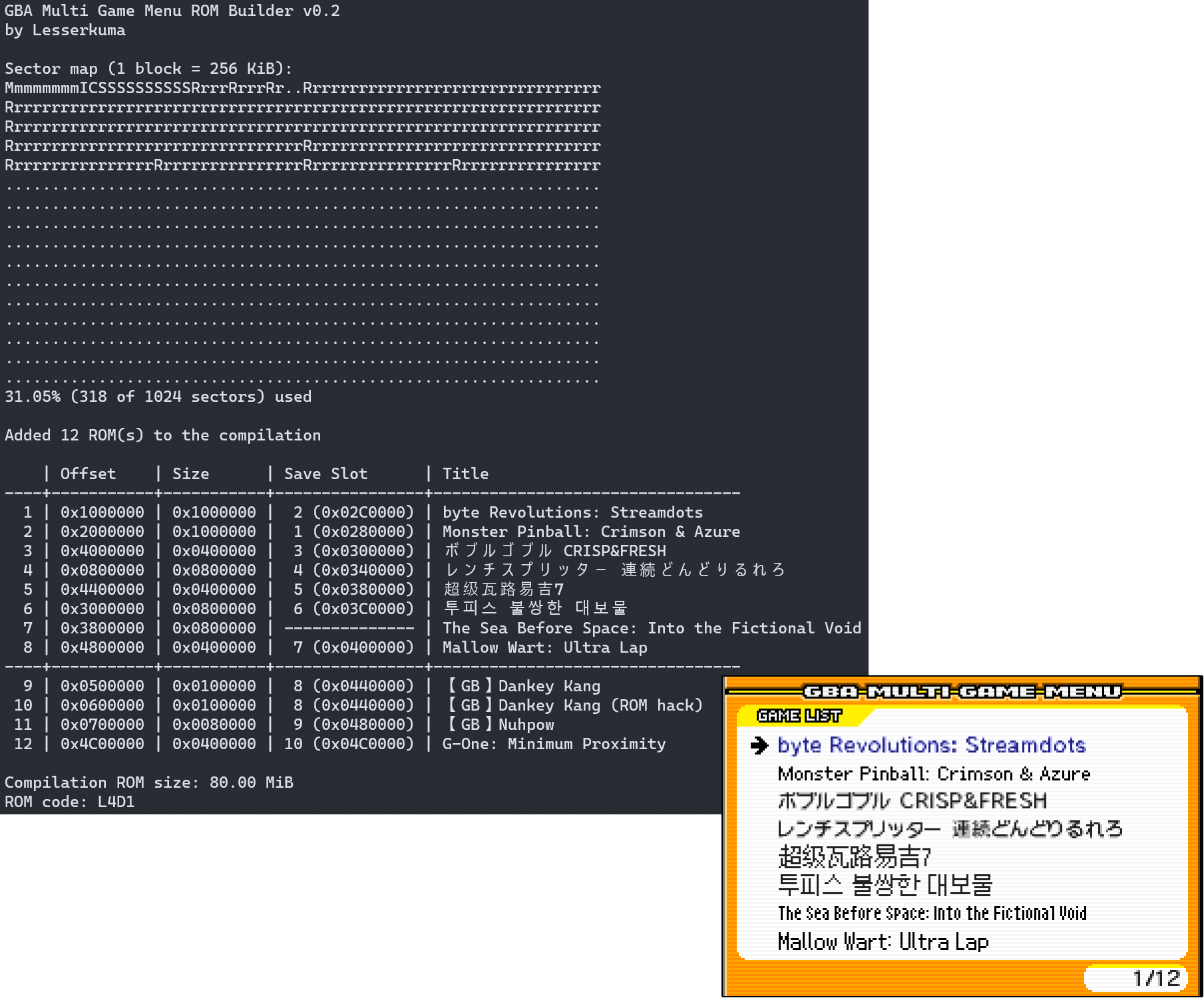This screenshot has width=1204, height=998.
Task: Click the Offset column header
Action: (x=88, y=474)
